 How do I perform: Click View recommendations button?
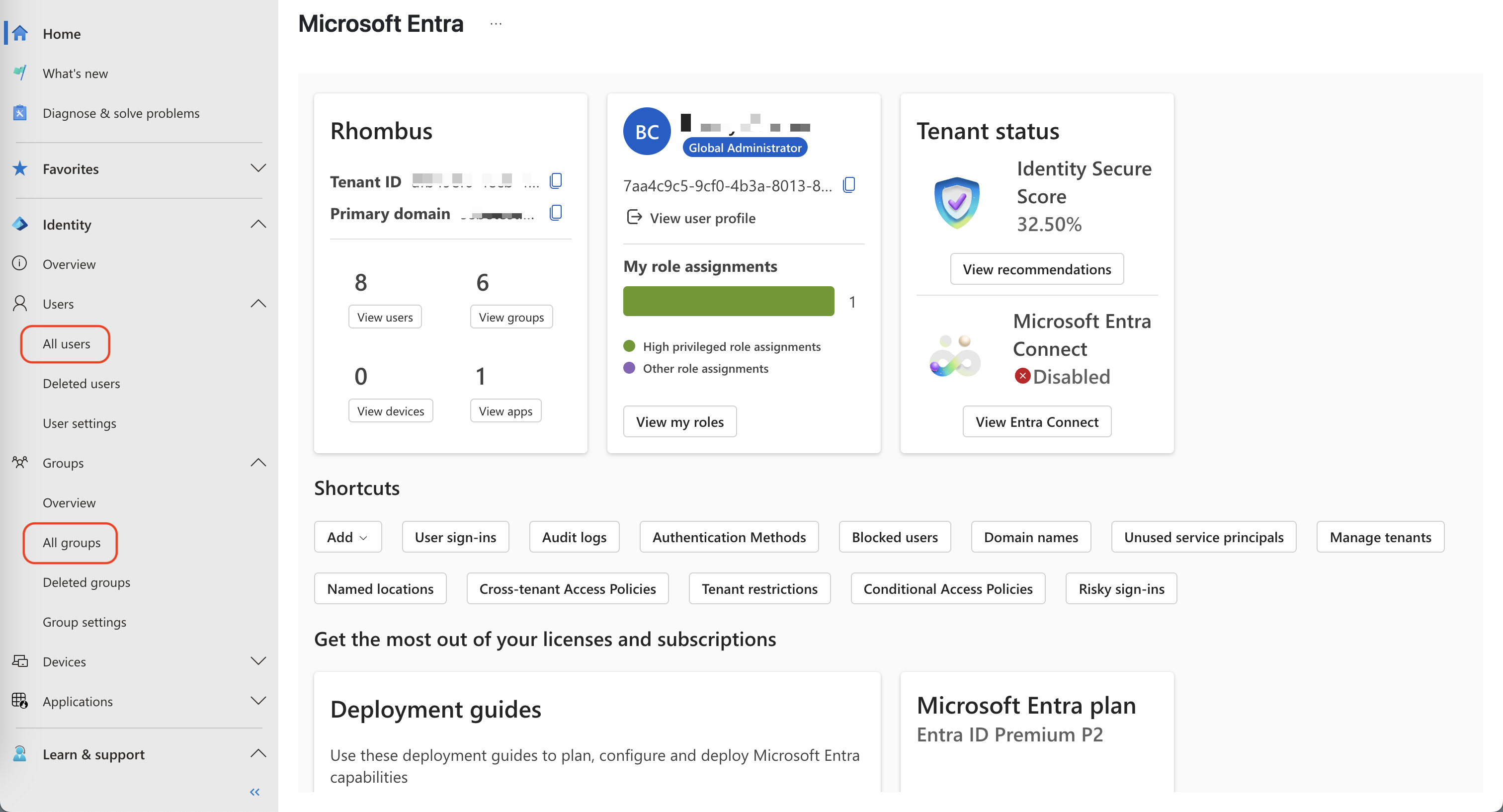[1037, 269]
